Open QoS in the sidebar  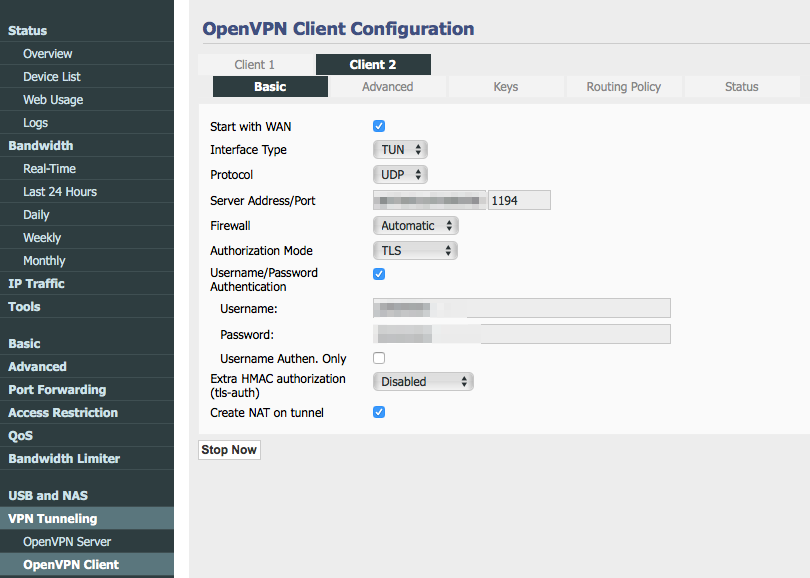click(x=87, y=435)
